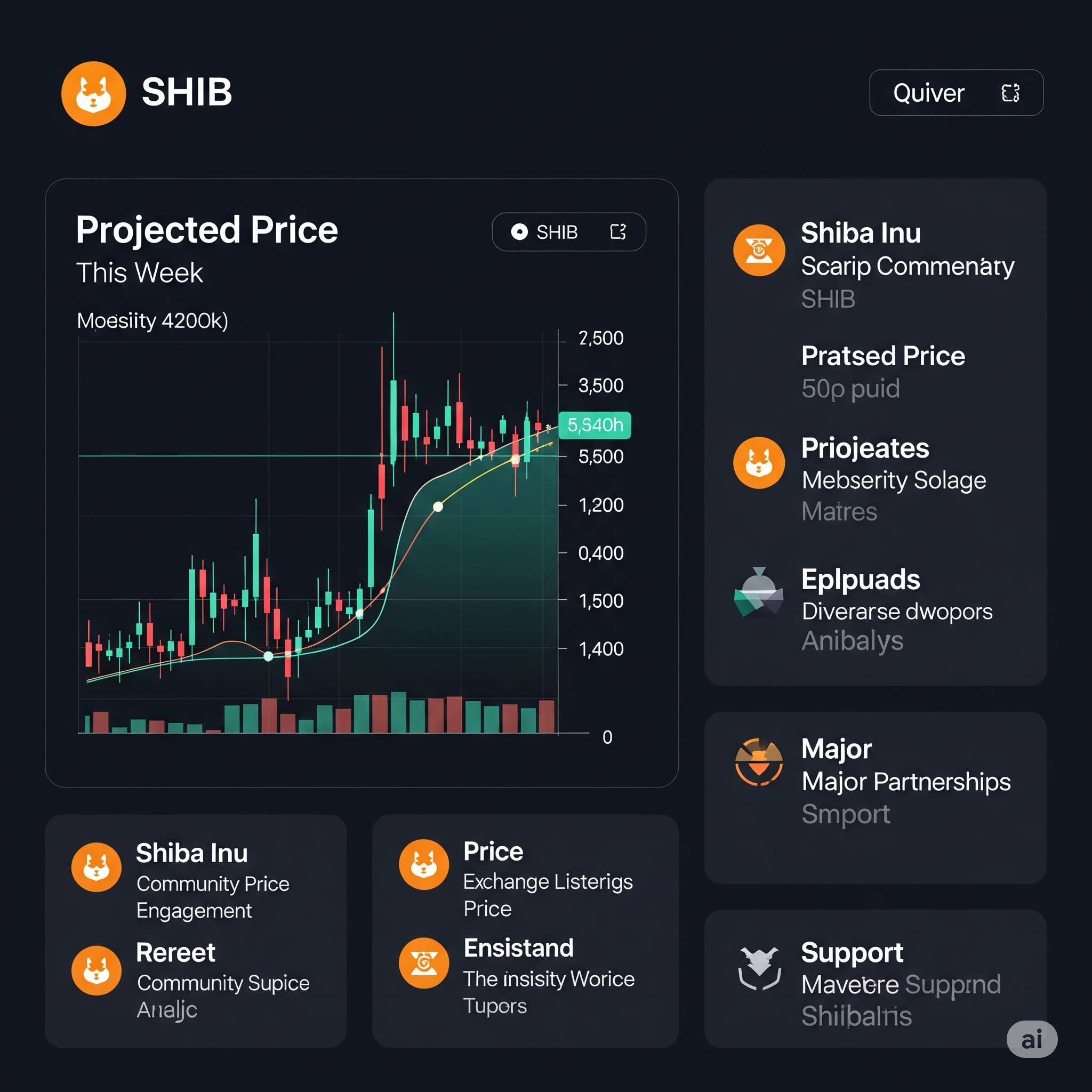
Task: Click the SHIB fox logo in header
Action: click(93, 93)
